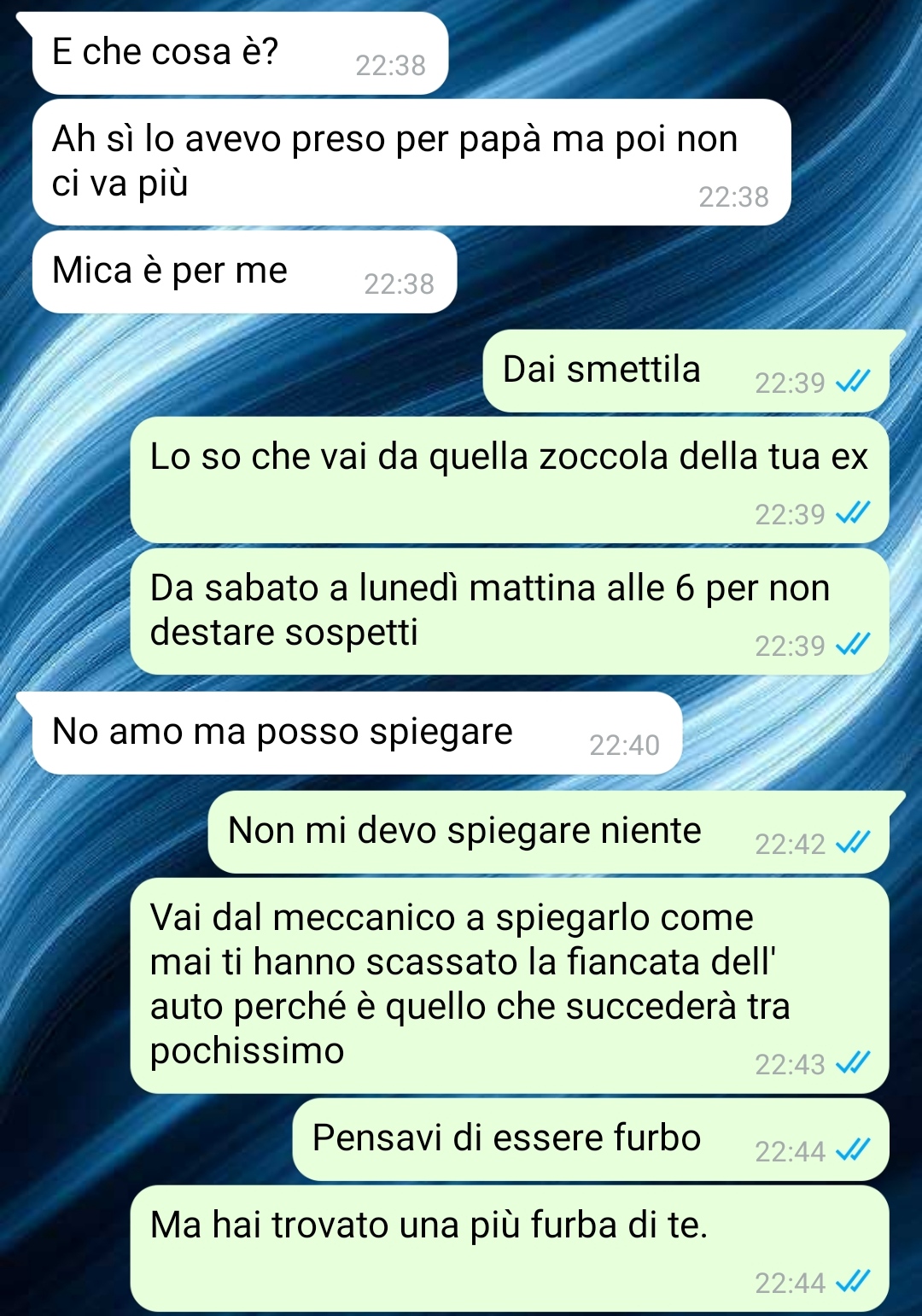Tap the blue double-check on the 'zoccola' message

tap(852, 513)
